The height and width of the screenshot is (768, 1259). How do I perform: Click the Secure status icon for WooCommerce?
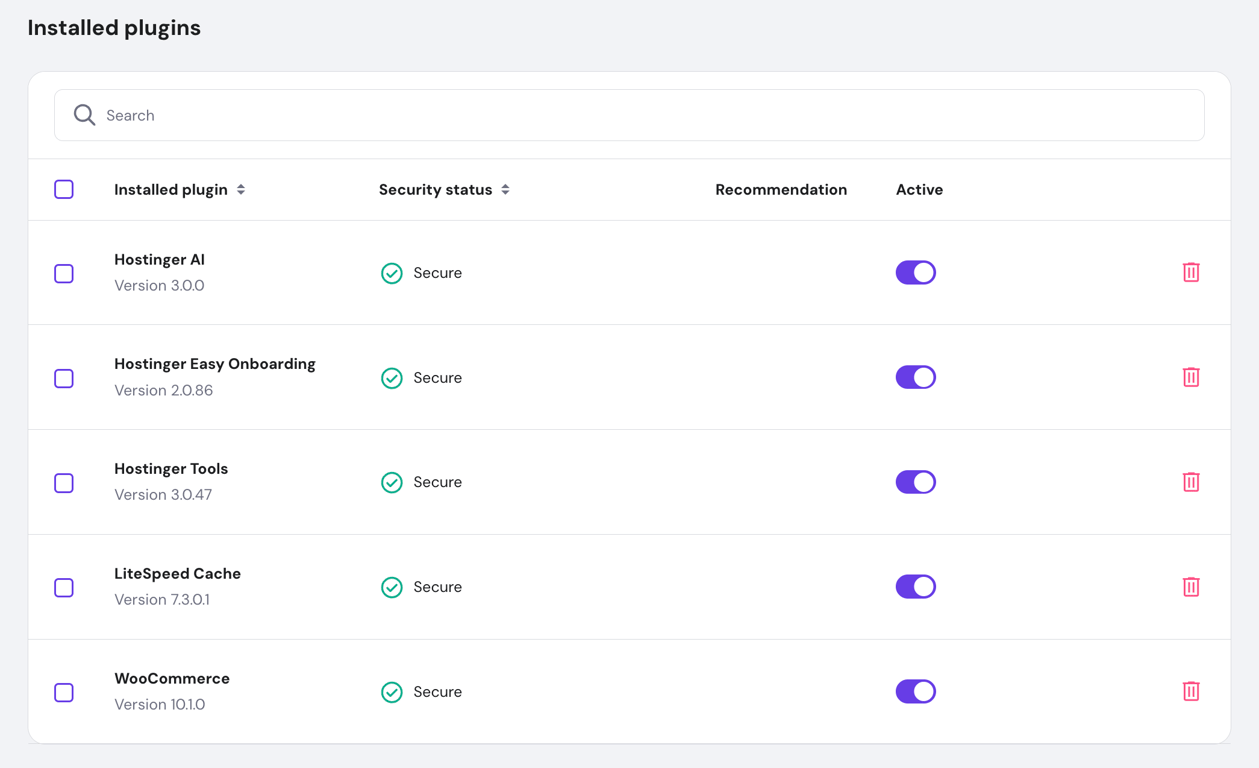(392, 691)
